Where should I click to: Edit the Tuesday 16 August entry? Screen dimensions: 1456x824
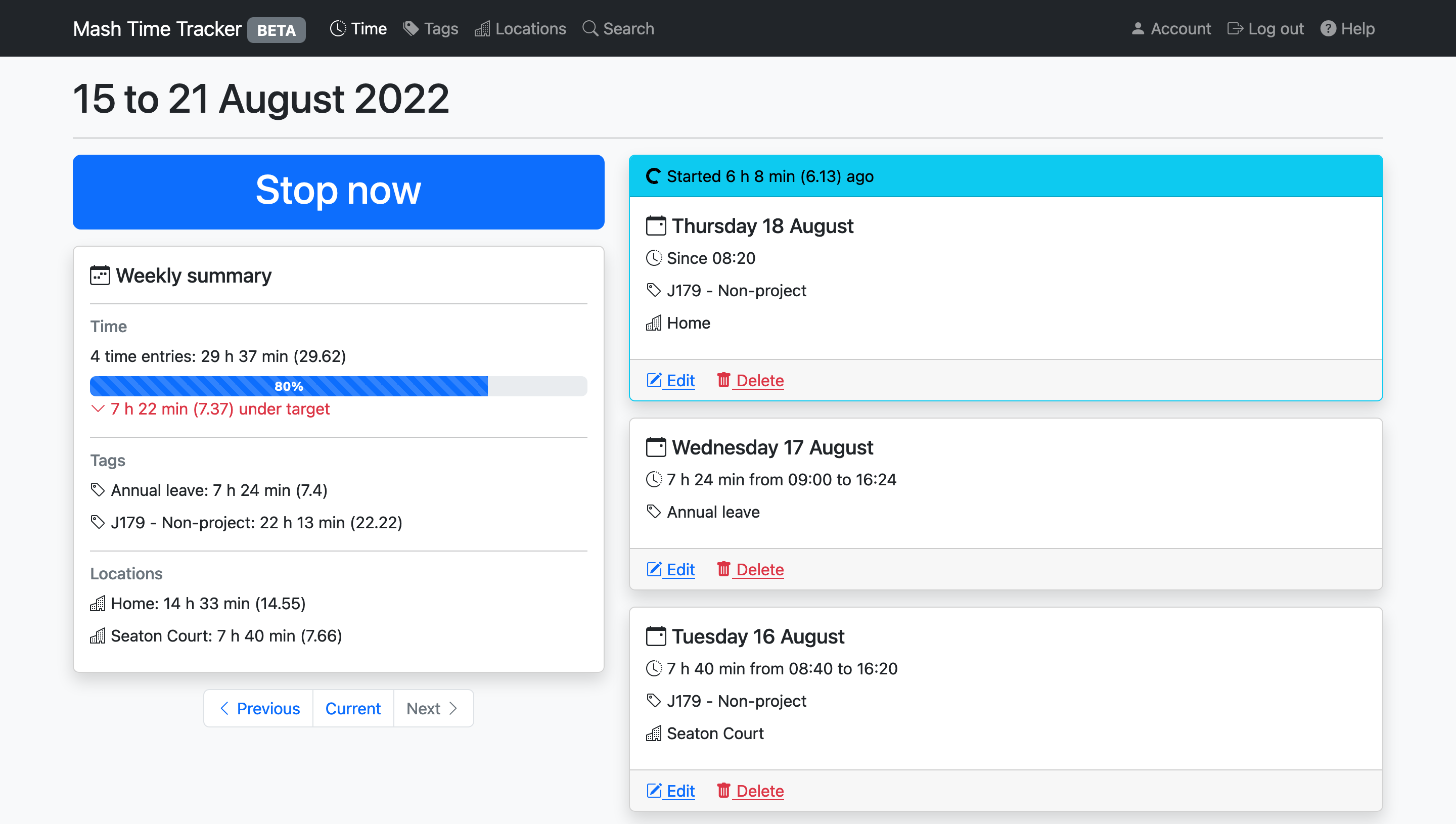click(670, 790)
